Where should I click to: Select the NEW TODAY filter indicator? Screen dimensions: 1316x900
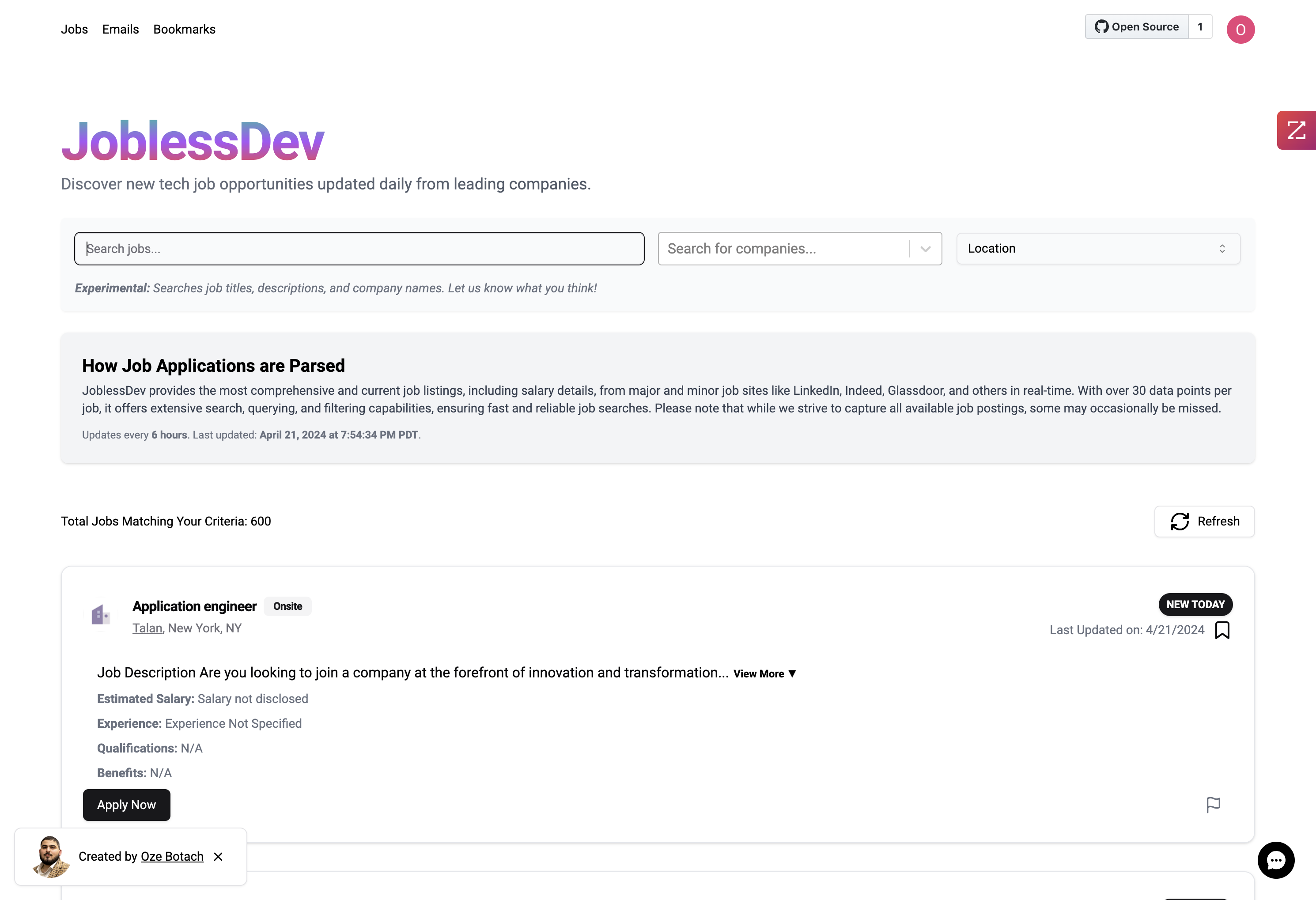(1196, 604)
